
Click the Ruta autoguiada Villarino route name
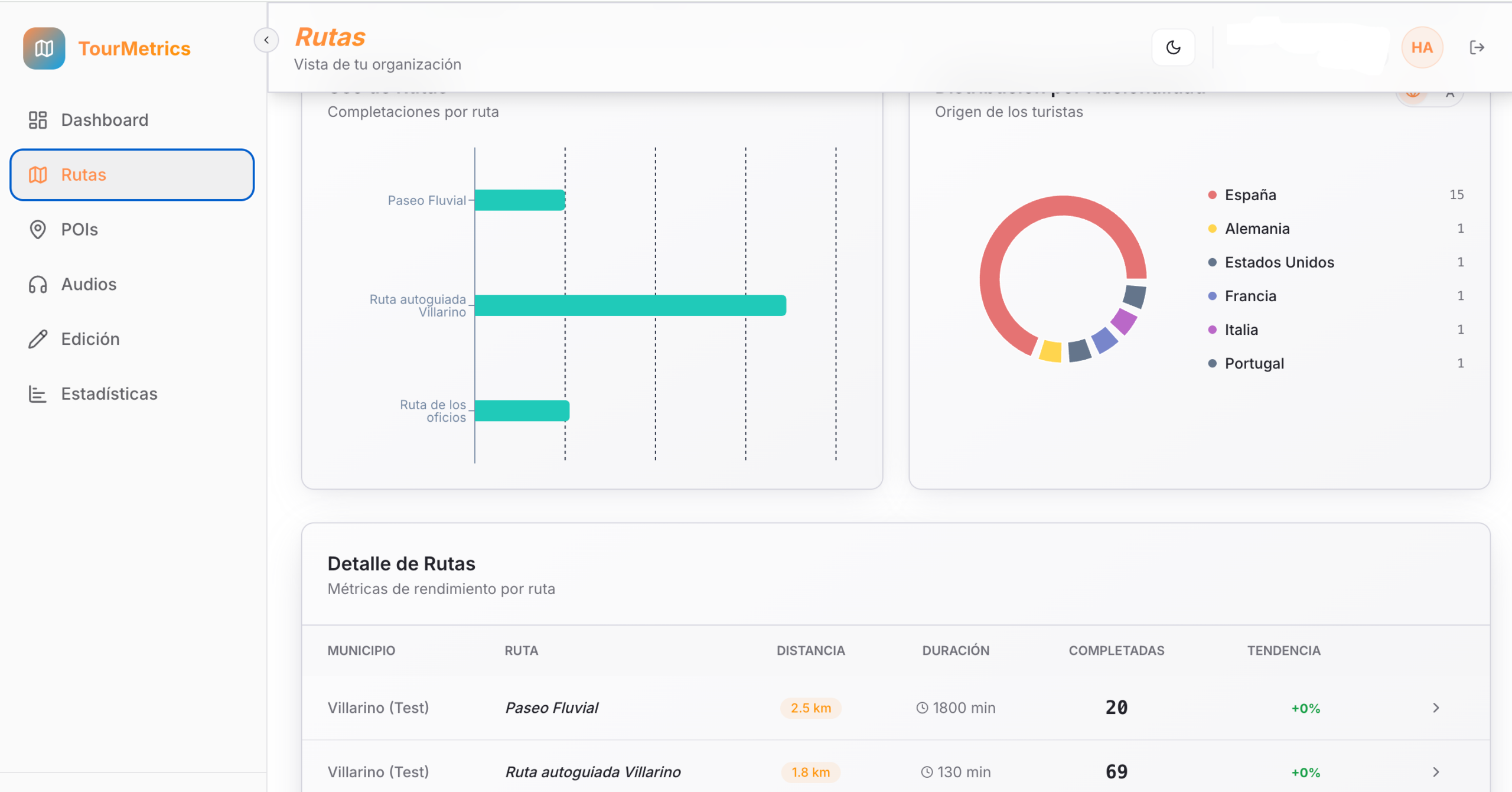pos(593,772)
